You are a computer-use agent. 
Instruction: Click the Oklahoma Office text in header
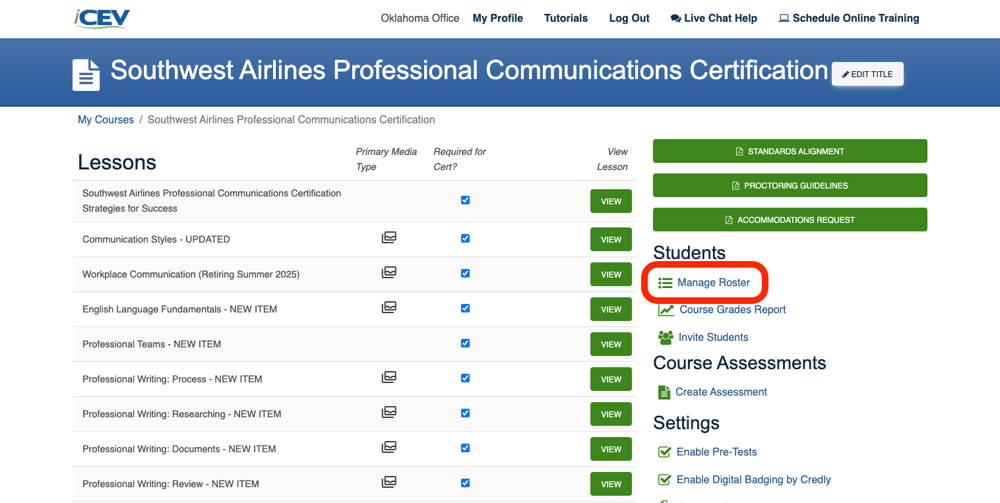tap(420, 18)
